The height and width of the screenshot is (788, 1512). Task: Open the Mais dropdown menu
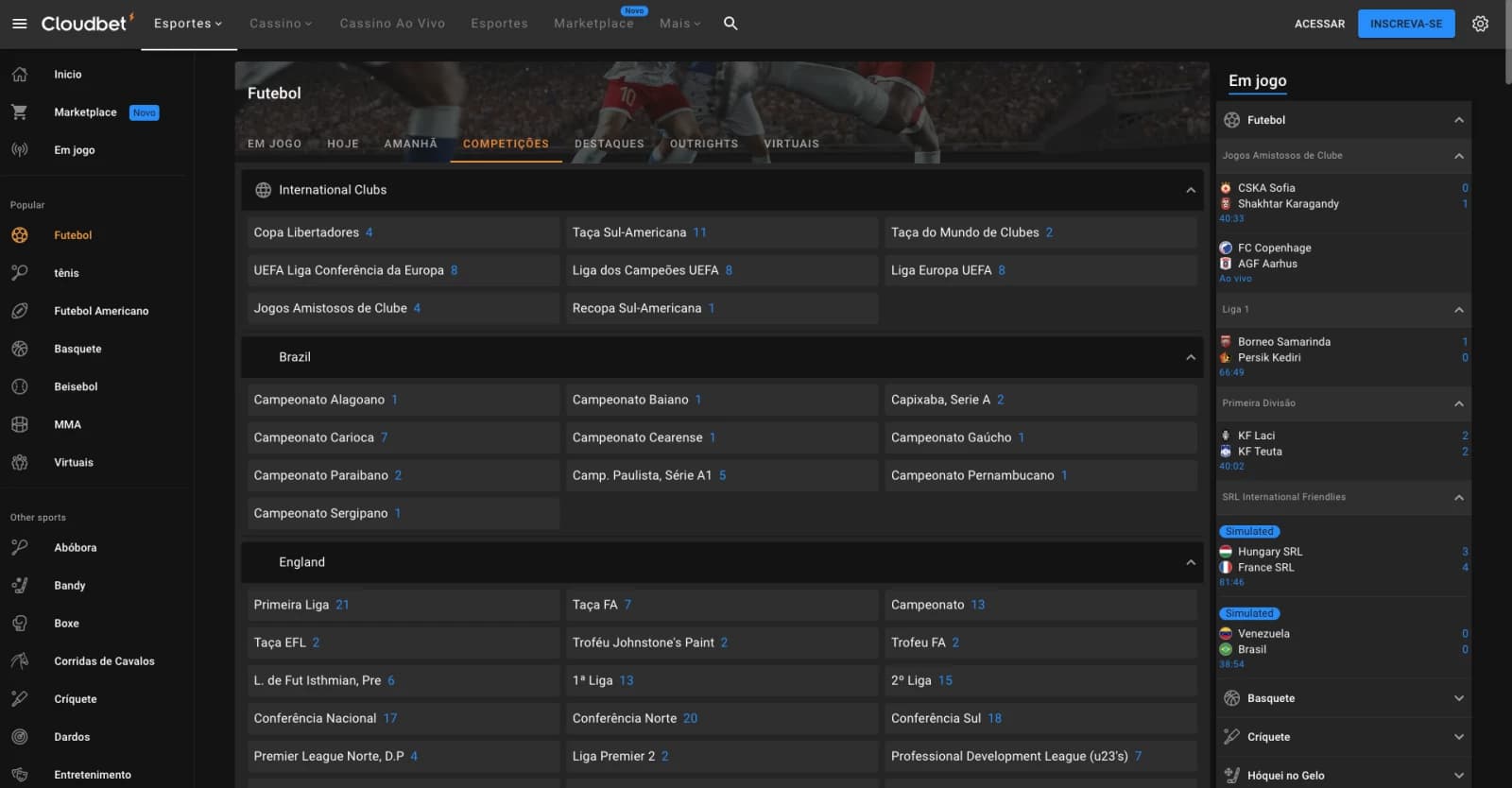tap(680, 24)
